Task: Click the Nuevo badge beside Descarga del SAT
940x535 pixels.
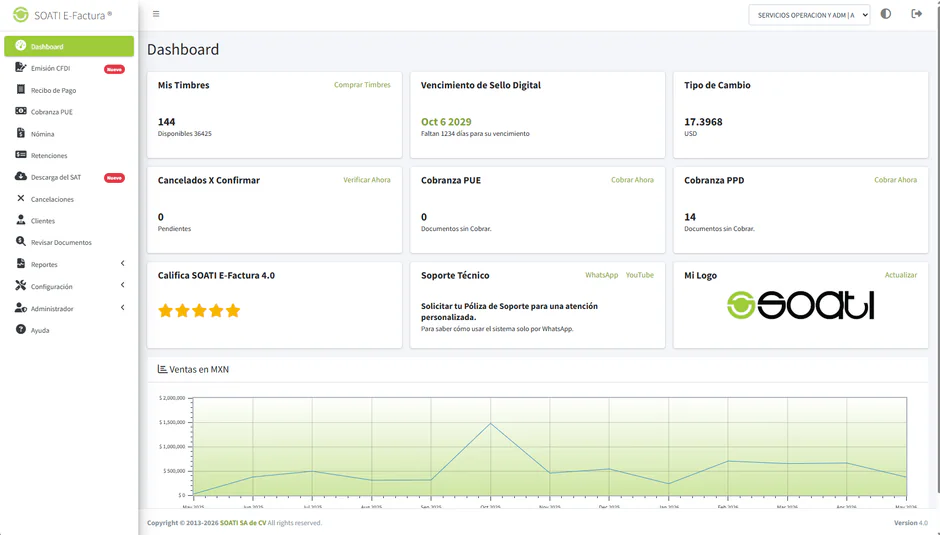Action: (115, 178)
